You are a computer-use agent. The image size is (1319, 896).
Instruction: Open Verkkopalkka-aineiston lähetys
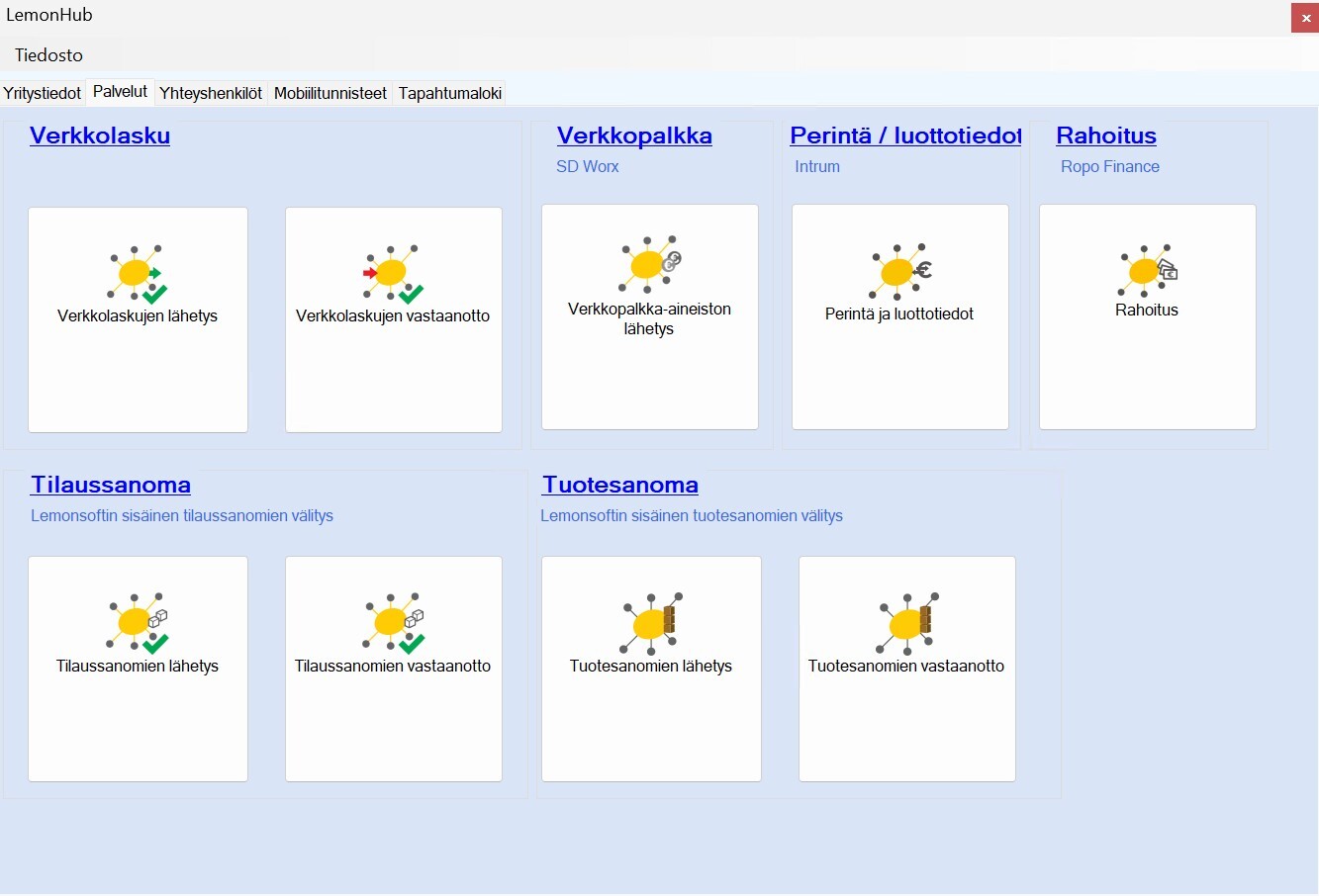tap(649, 316)
